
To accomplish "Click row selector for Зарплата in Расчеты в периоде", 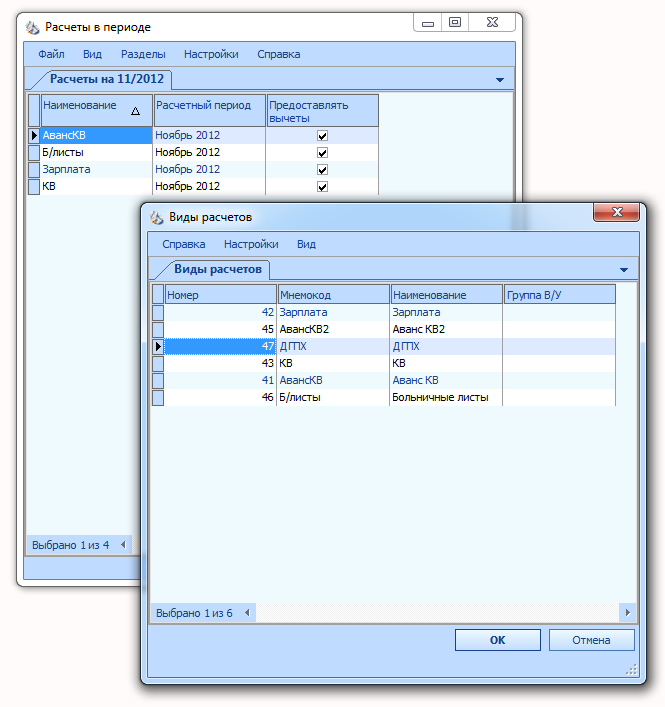I will tap(34, 170).
